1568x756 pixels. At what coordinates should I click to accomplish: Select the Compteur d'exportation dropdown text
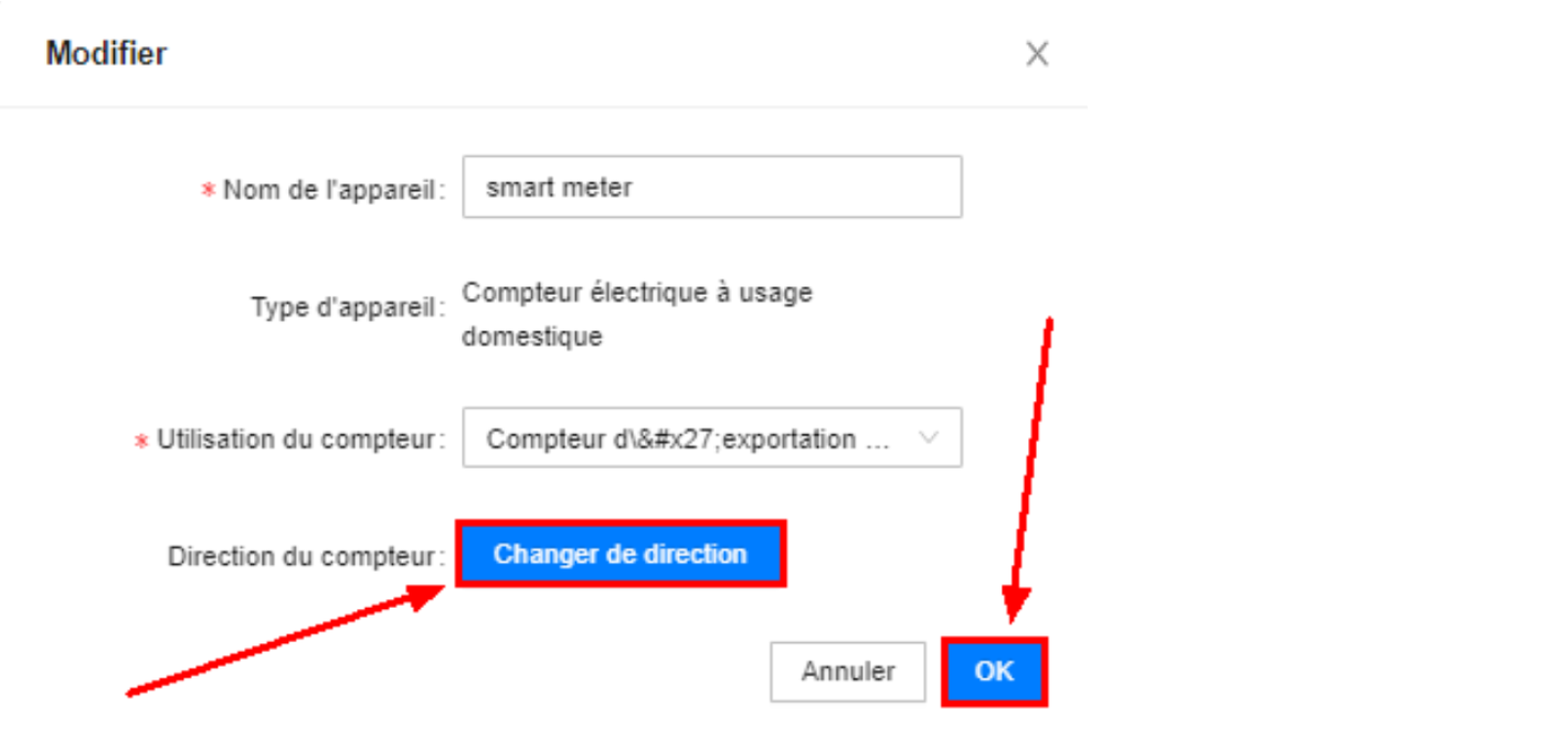tap(686, 438)
